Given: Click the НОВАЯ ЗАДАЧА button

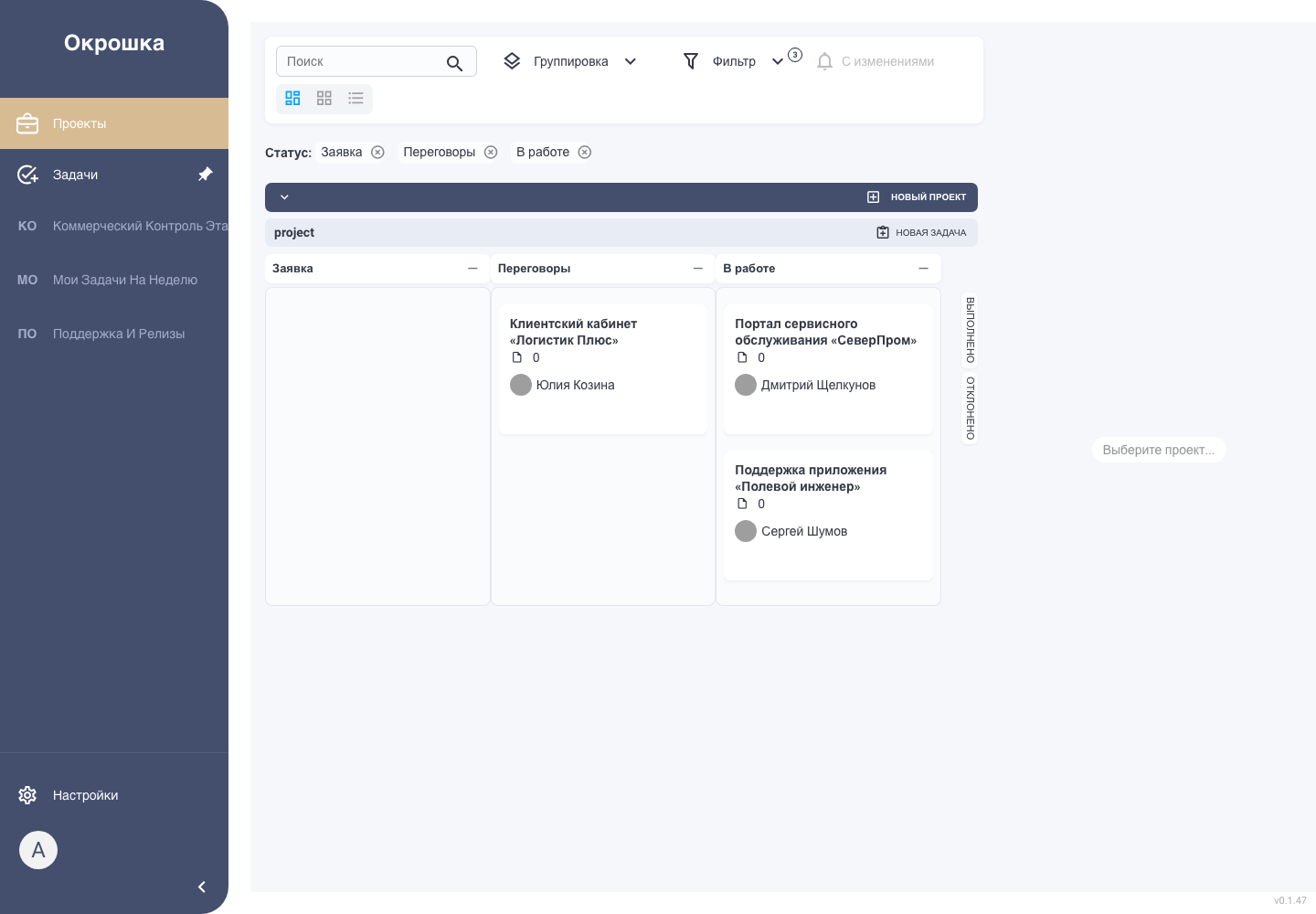Looking at the screenshot, I should [921, 233].
